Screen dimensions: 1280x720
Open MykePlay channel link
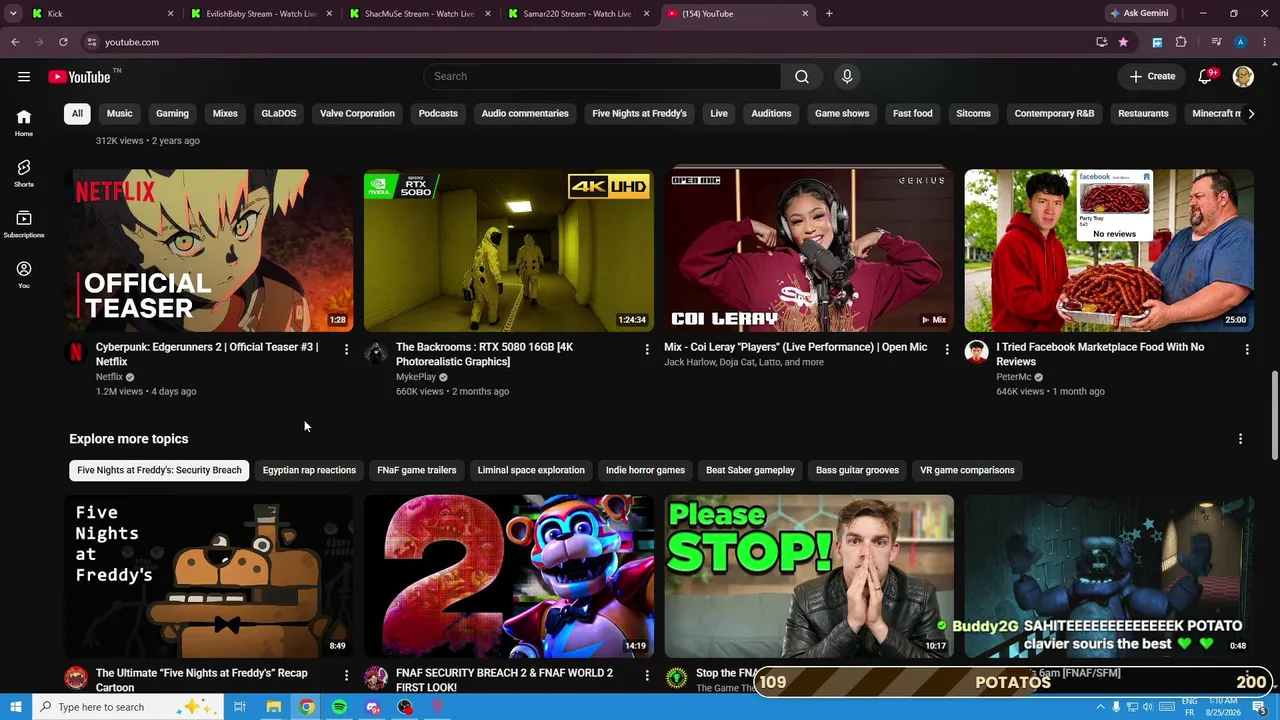coord(416,377)
